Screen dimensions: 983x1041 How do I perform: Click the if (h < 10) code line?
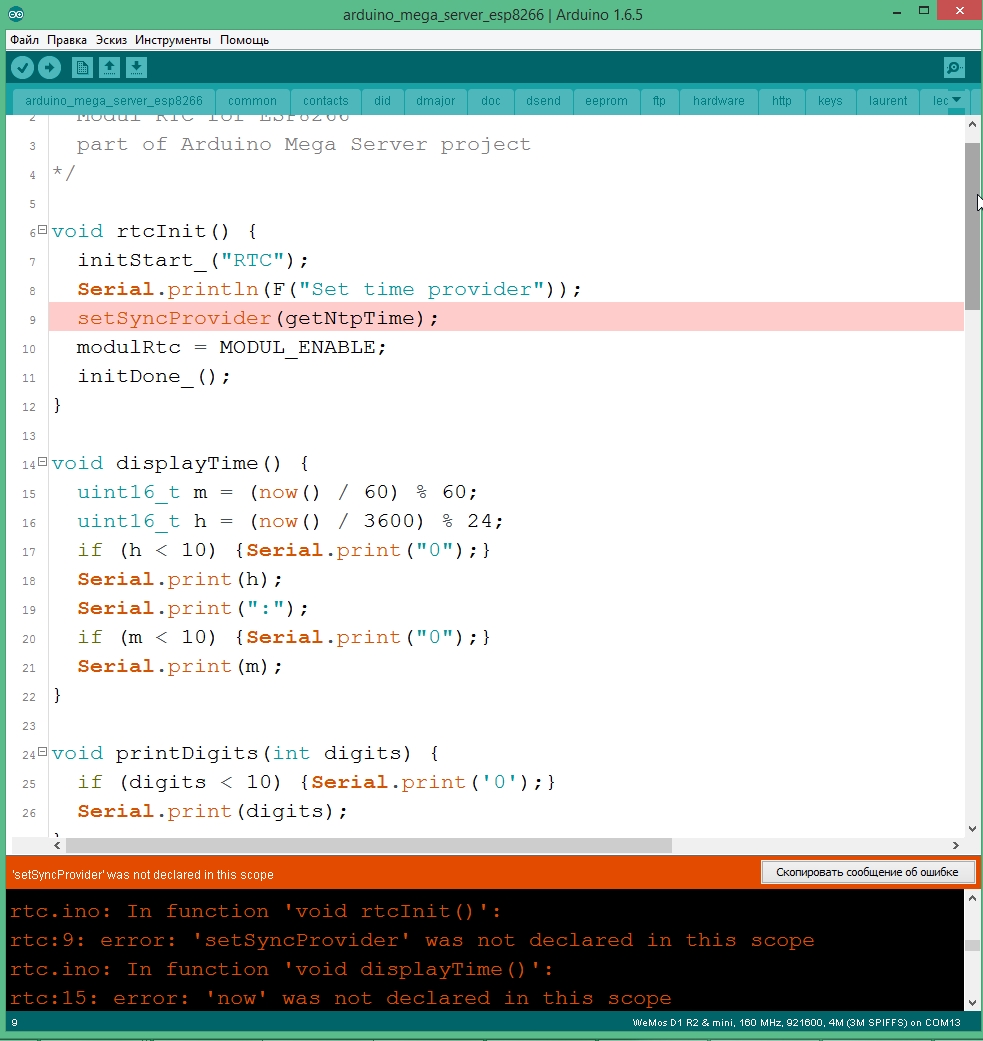coord(283,550)
